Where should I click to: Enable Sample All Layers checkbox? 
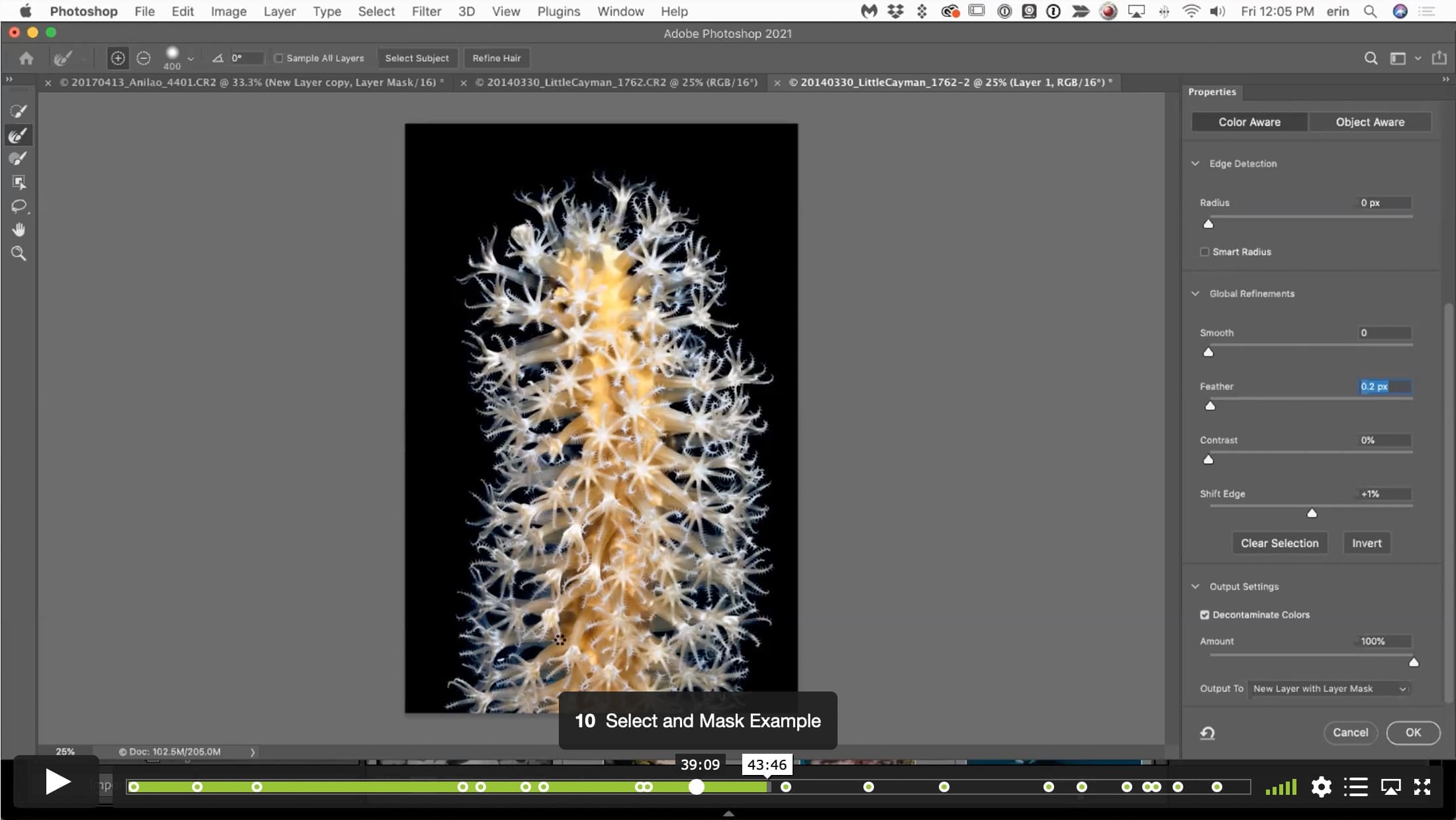[279, 58]
